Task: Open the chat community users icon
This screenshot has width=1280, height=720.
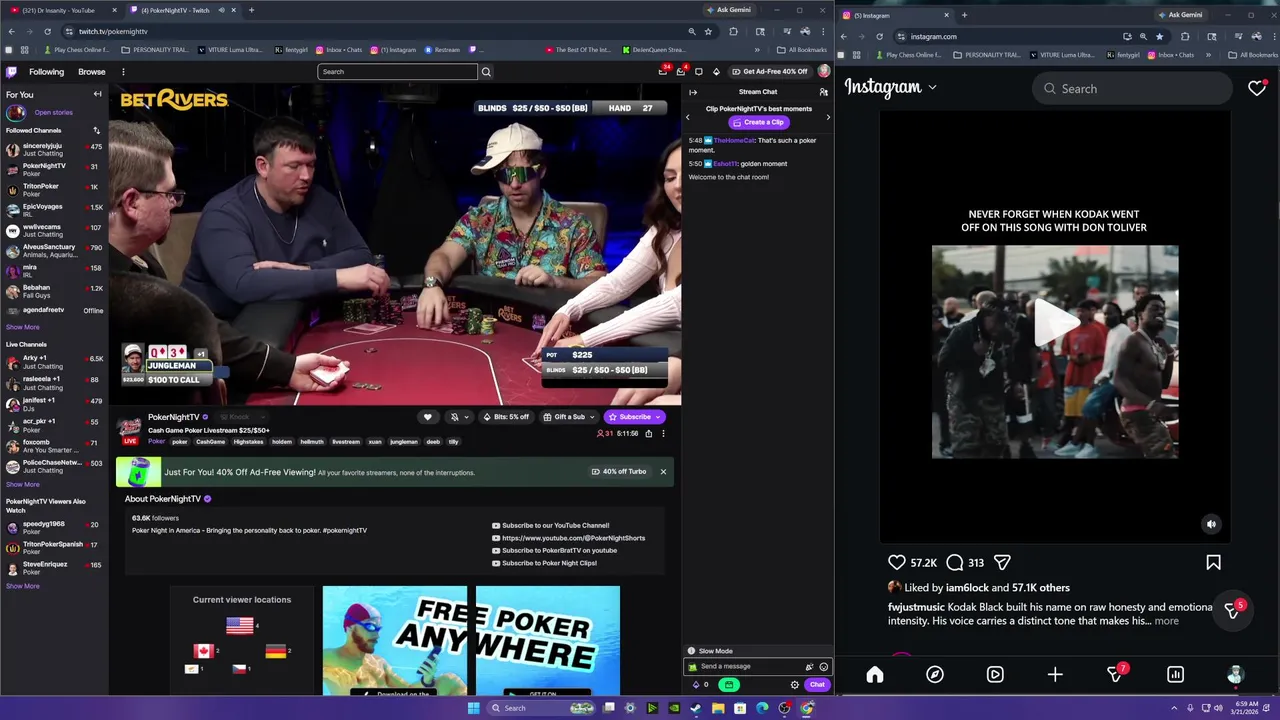Action: point(823,92)
